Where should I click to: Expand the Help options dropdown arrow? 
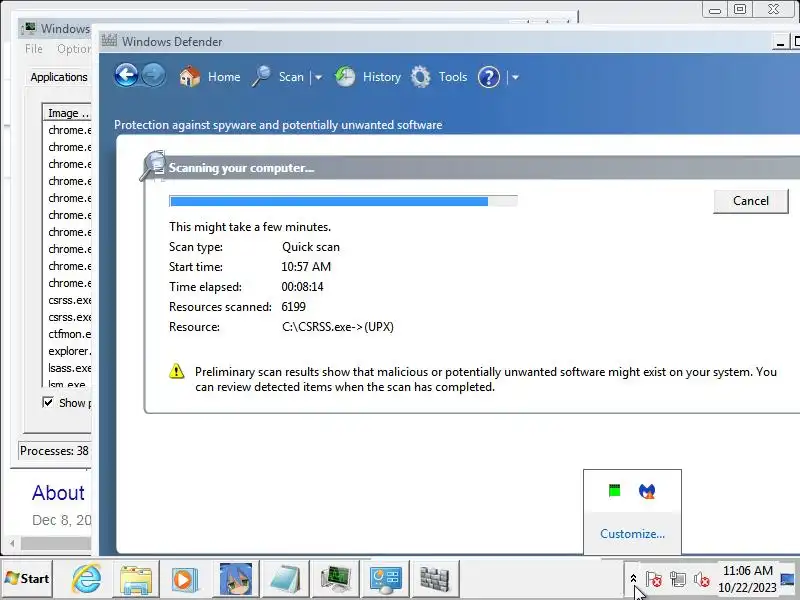click(x=515, y=78)
